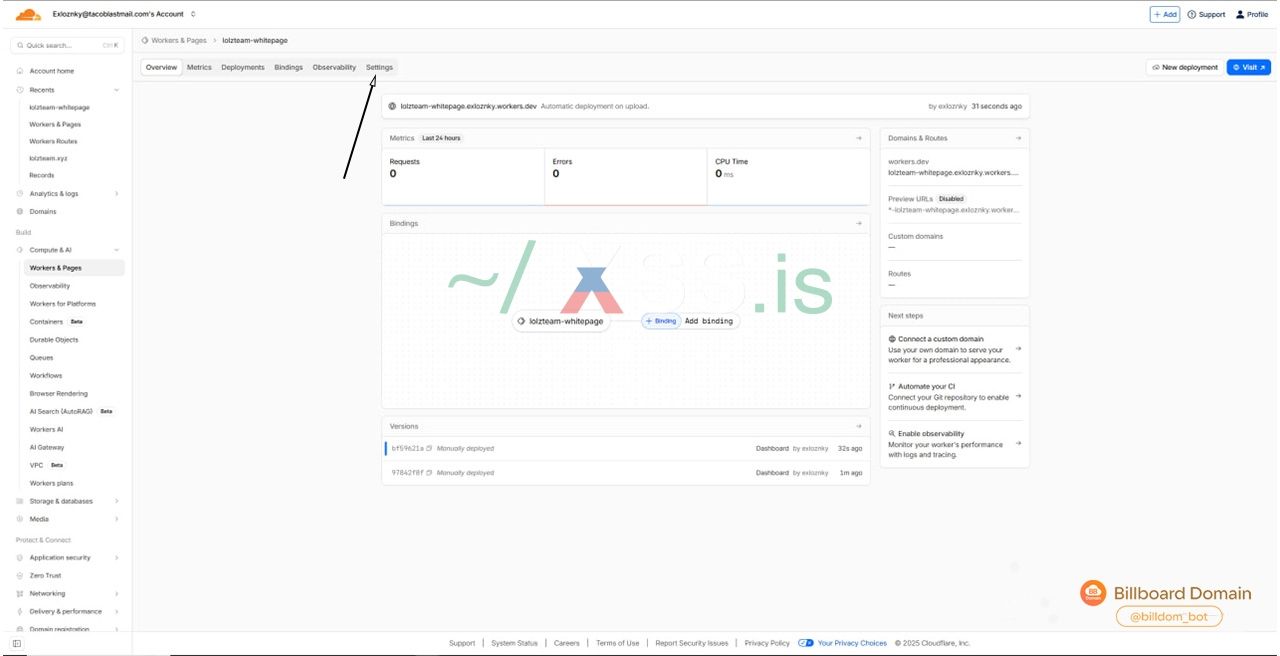This screenshot has width=1280, height=656.
Task: Open Records in Recents
Action: point(42,175)
